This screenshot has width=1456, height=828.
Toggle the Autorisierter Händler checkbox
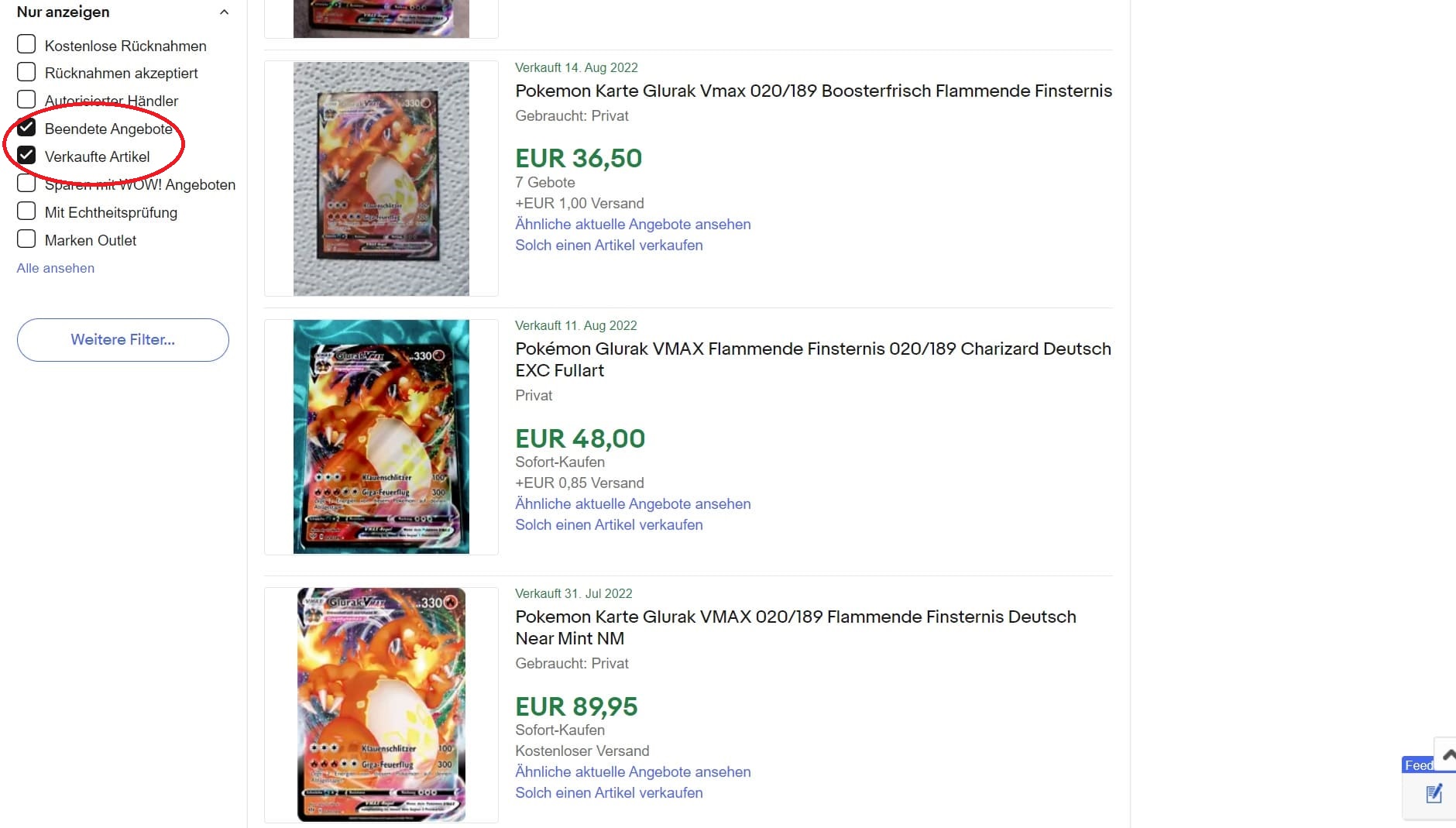(x=26, y=100)
